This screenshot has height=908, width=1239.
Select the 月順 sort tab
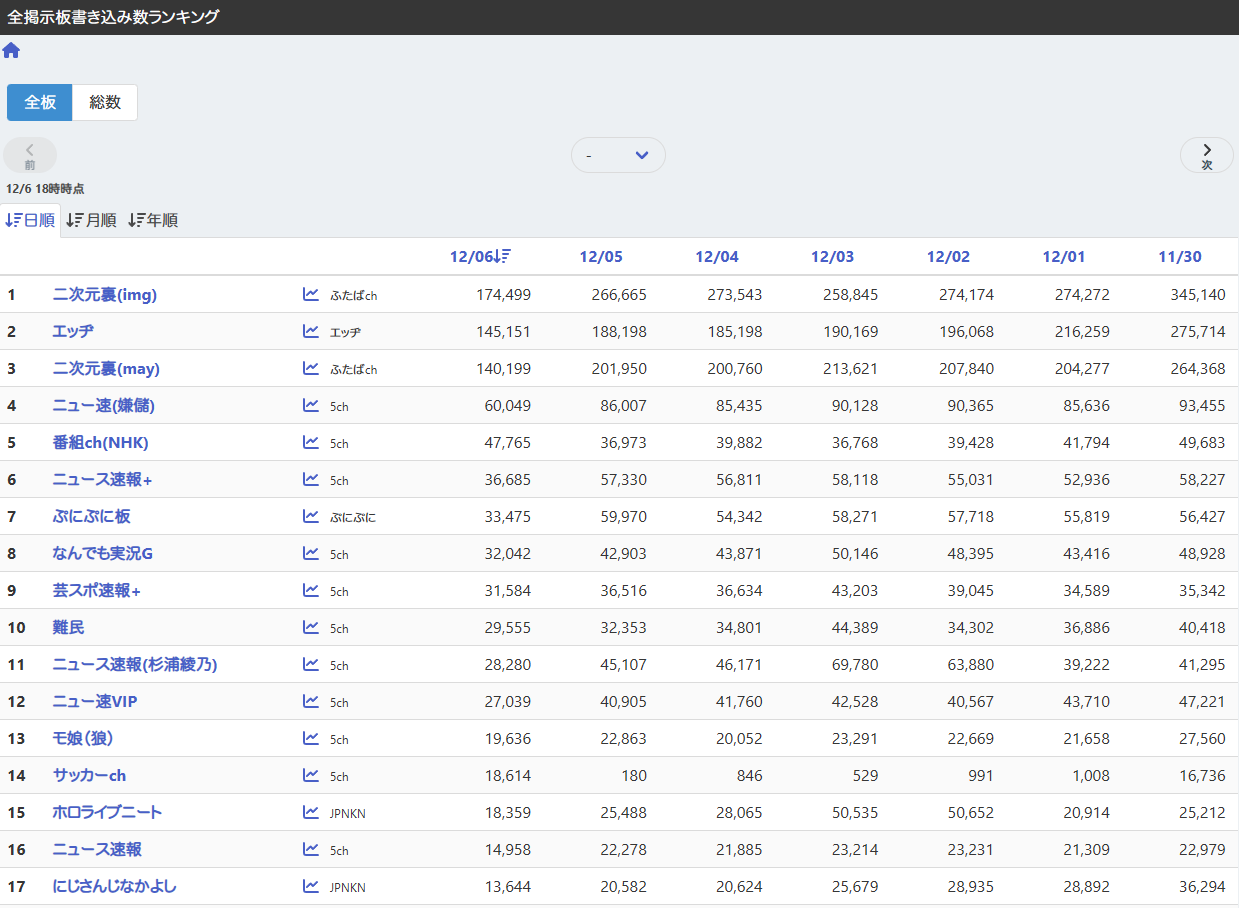(x=91, y=220)
